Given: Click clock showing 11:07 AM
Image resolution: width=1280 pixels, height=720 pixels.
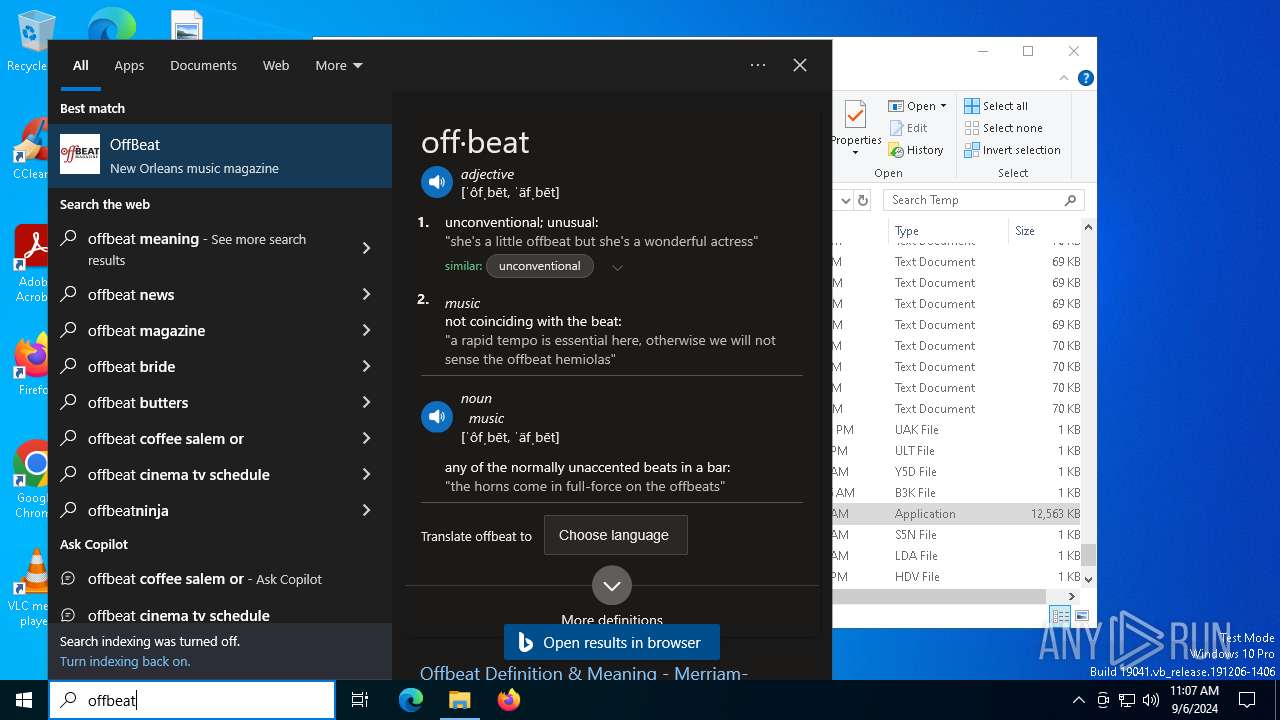Looking at the screenshot, I should [x=1194, y=700].
